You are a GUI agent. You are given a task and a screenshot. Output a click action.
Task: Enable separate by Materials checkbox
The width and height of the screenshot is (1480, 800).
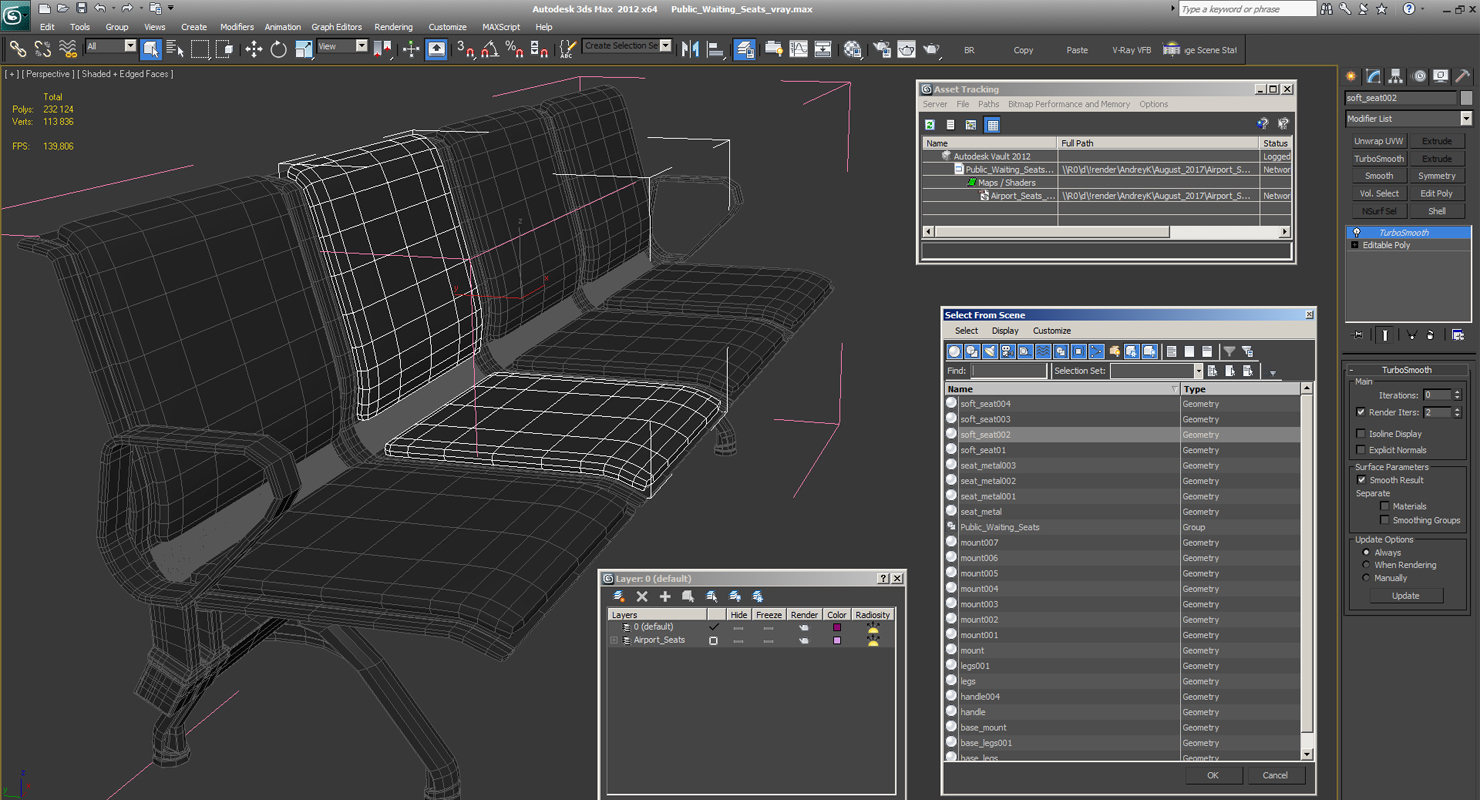pyautogui.click(x=1385, y=506)
